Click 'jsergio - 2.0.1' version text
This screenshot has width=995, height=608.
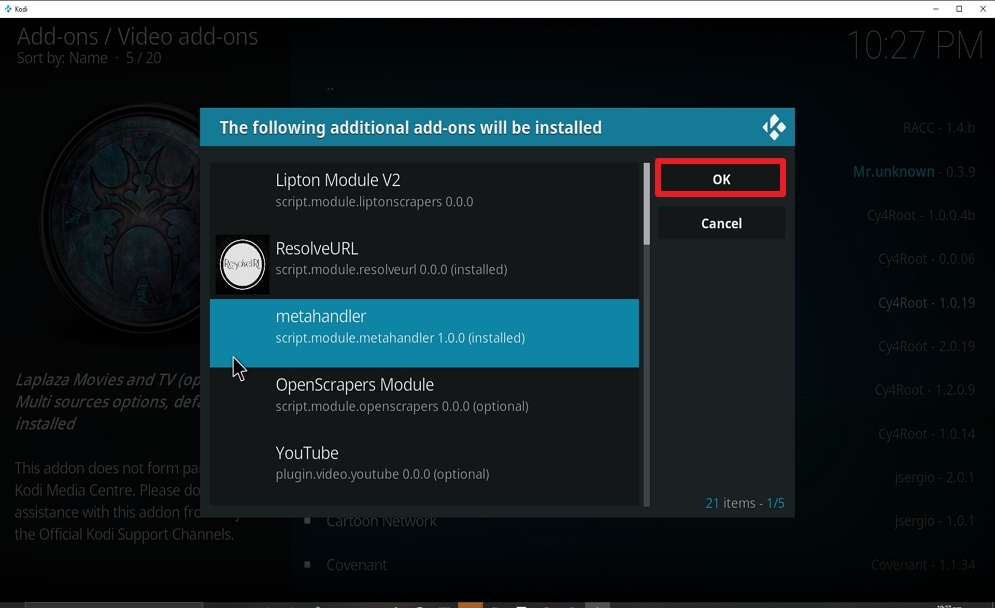934,477
